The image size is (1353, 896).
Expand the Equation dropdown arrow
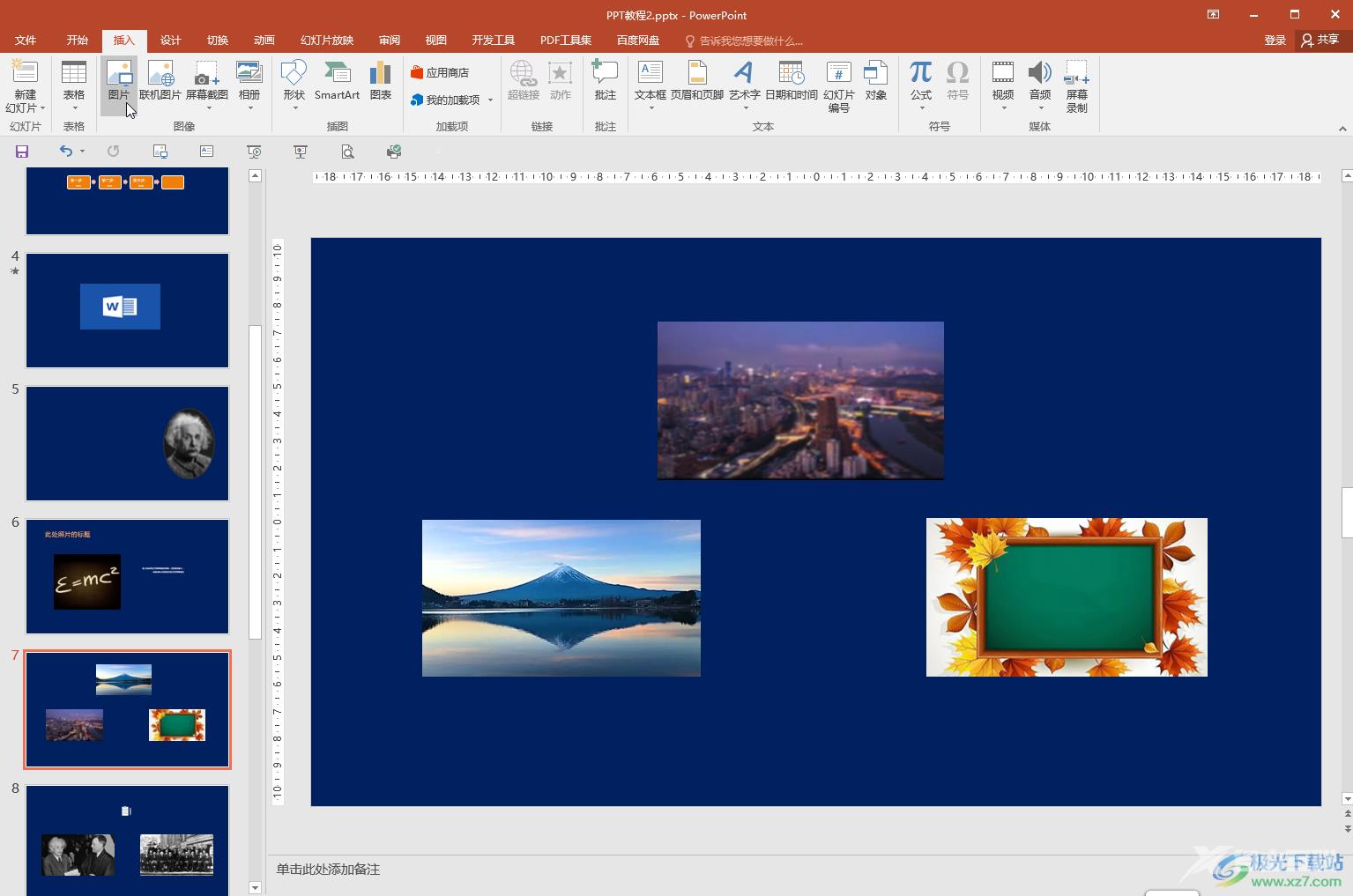coord(921,108)
